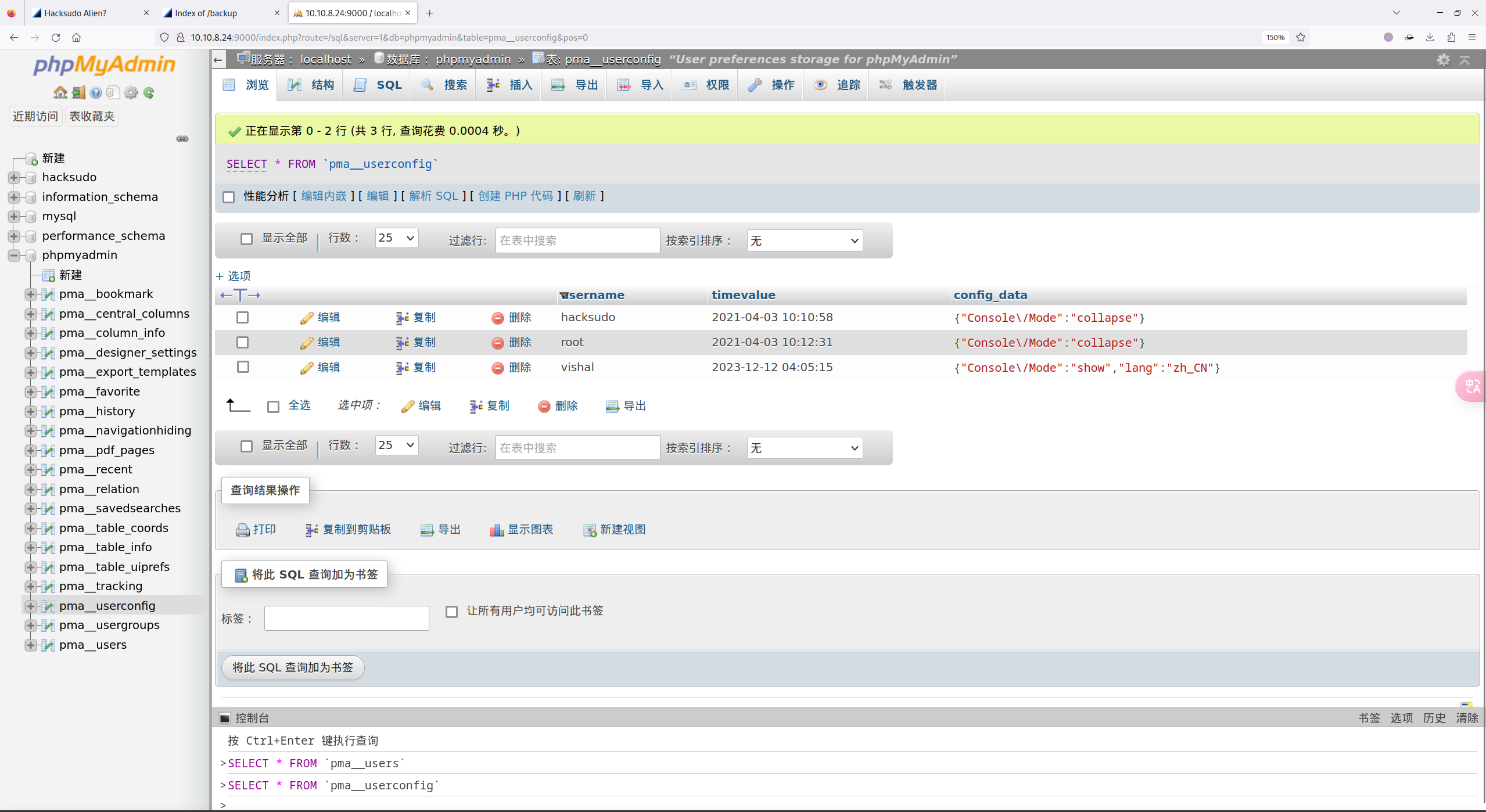1486x812 pixels.
Task: Open the bottom 按索引排序 dropdown
Action: (805, 448)
